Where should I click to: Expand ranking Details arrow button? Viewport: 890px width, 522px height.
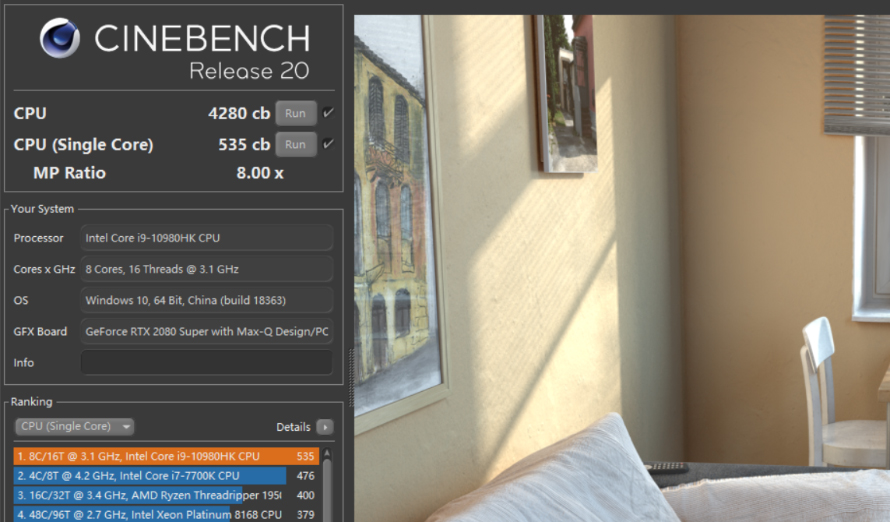[x=325, y=427]
